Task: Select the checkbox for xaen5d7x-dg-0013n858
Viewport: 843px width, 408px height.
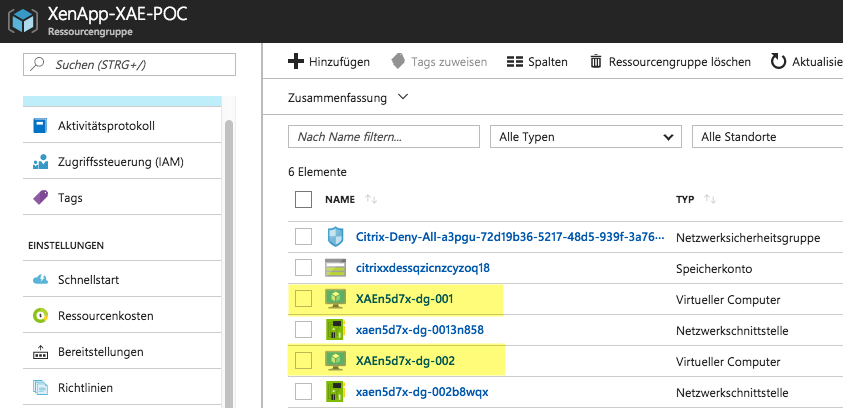Action: coord(303,330)
